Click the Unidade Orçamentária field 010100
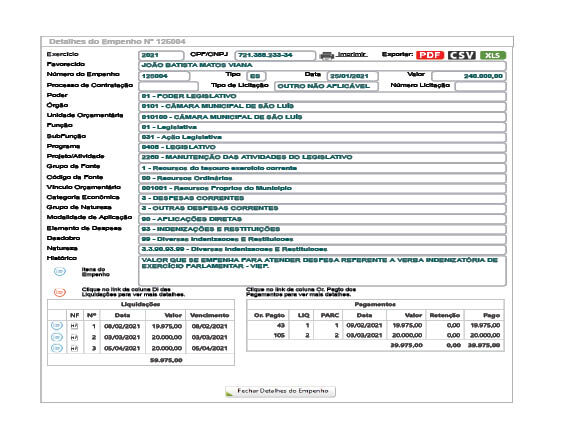Viewport: 567px width, 425px height. (322, 117)
